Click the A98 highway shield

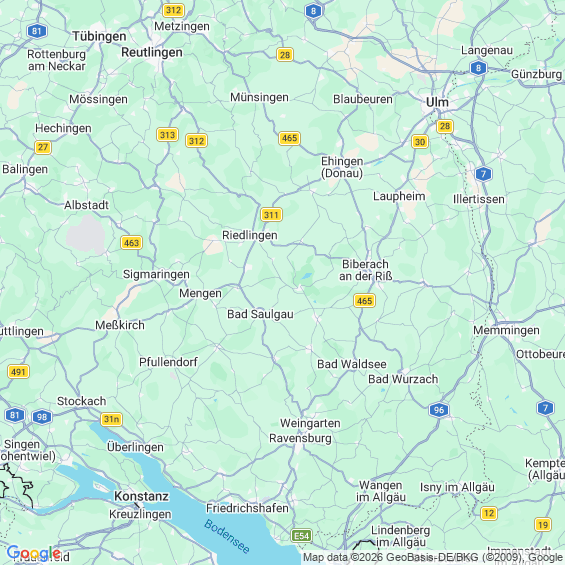(42, 417)
